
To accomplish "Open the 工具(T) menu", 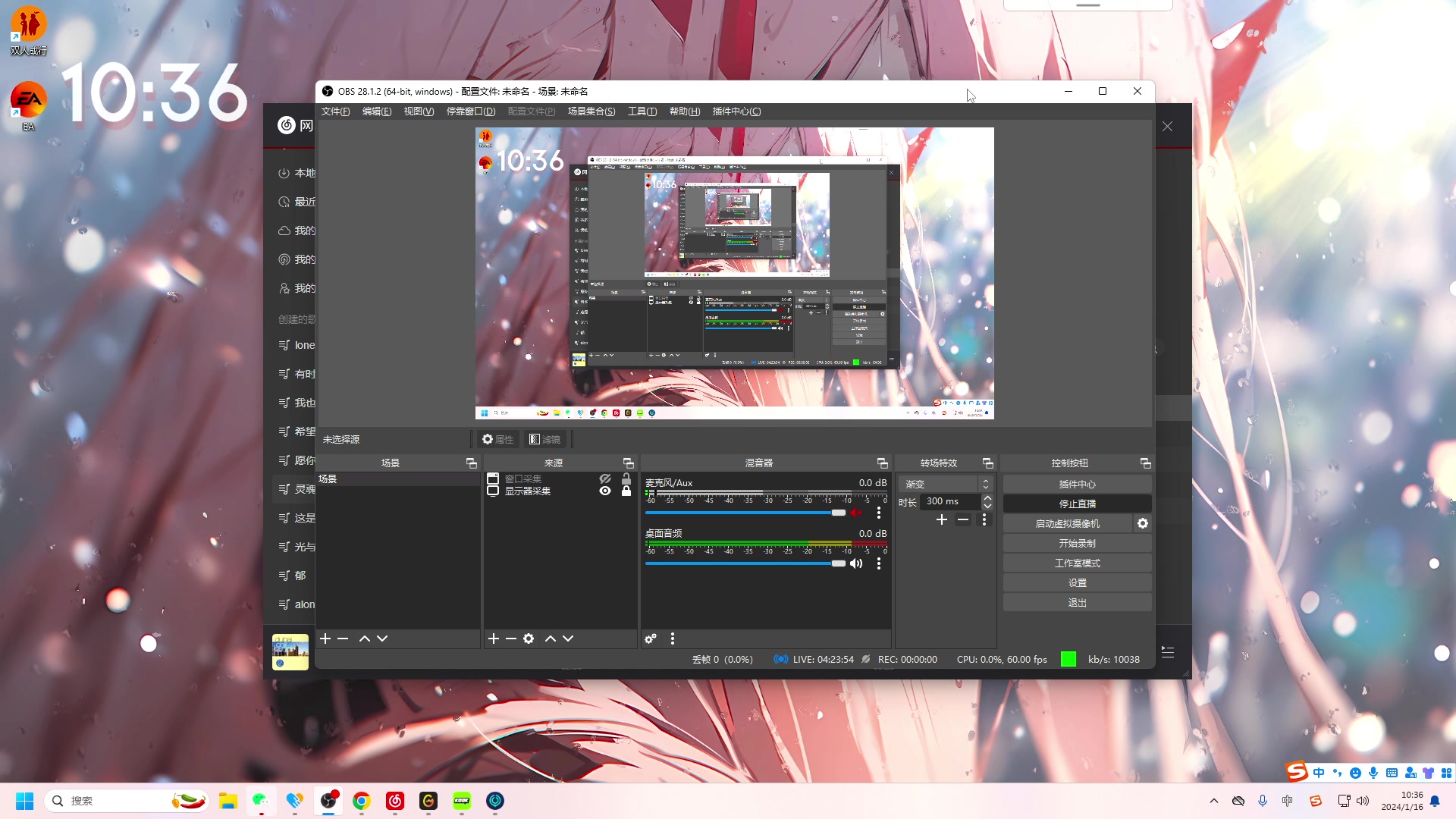I will coord(642,111).
